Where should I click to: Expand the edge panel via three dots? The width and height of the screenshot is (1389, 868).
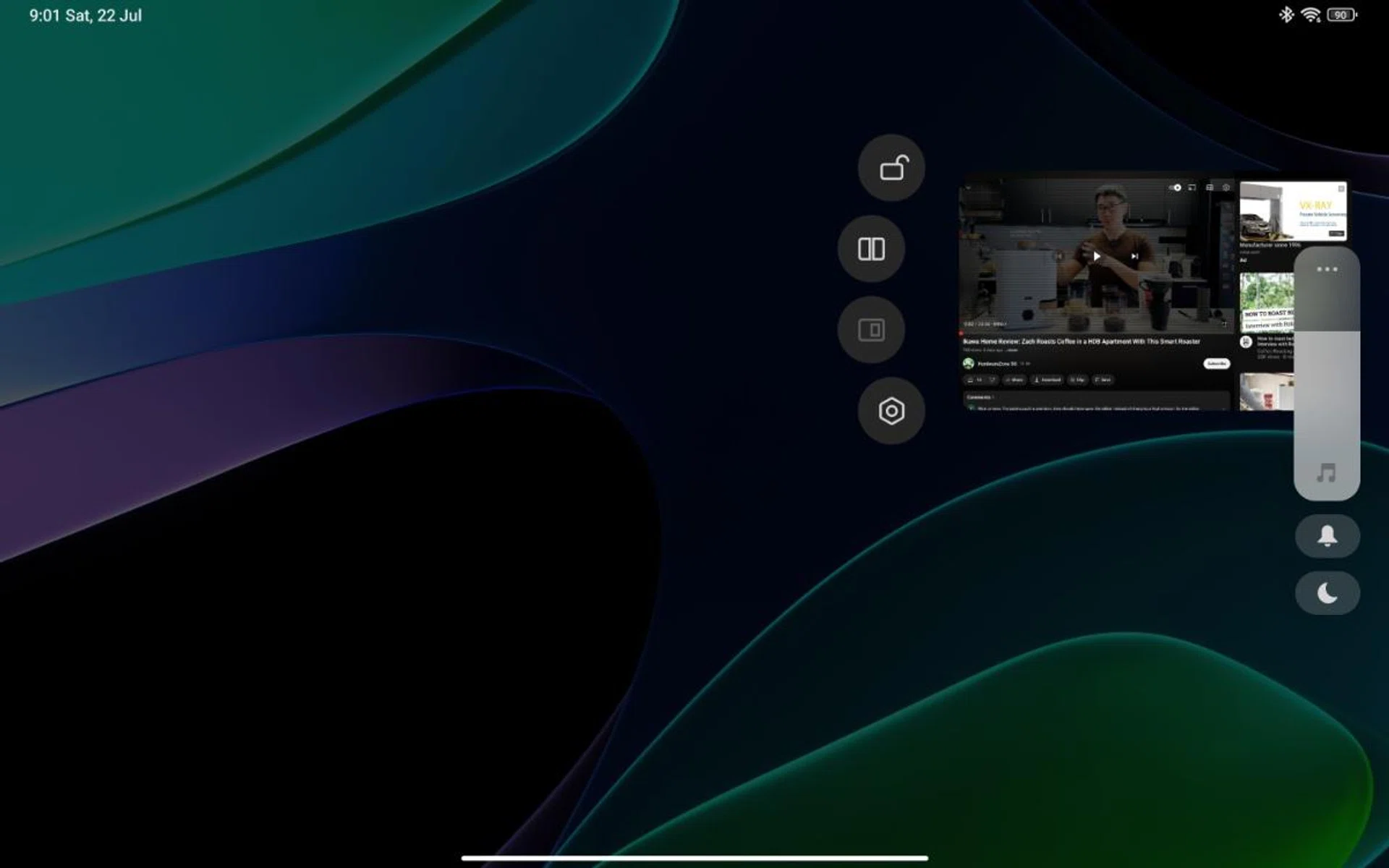(x=1328, y=268)
